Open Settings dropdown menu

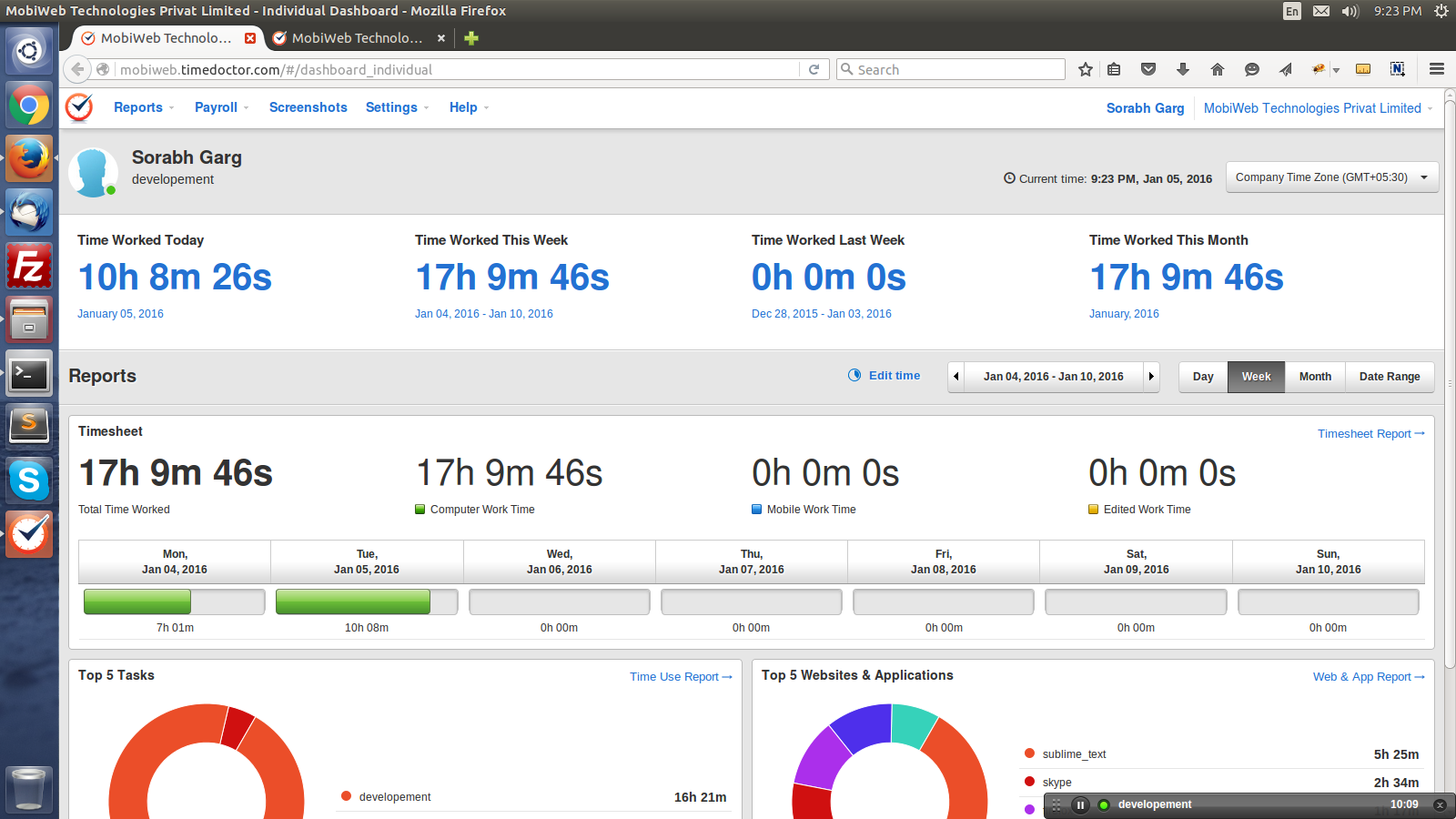point(397,107)
